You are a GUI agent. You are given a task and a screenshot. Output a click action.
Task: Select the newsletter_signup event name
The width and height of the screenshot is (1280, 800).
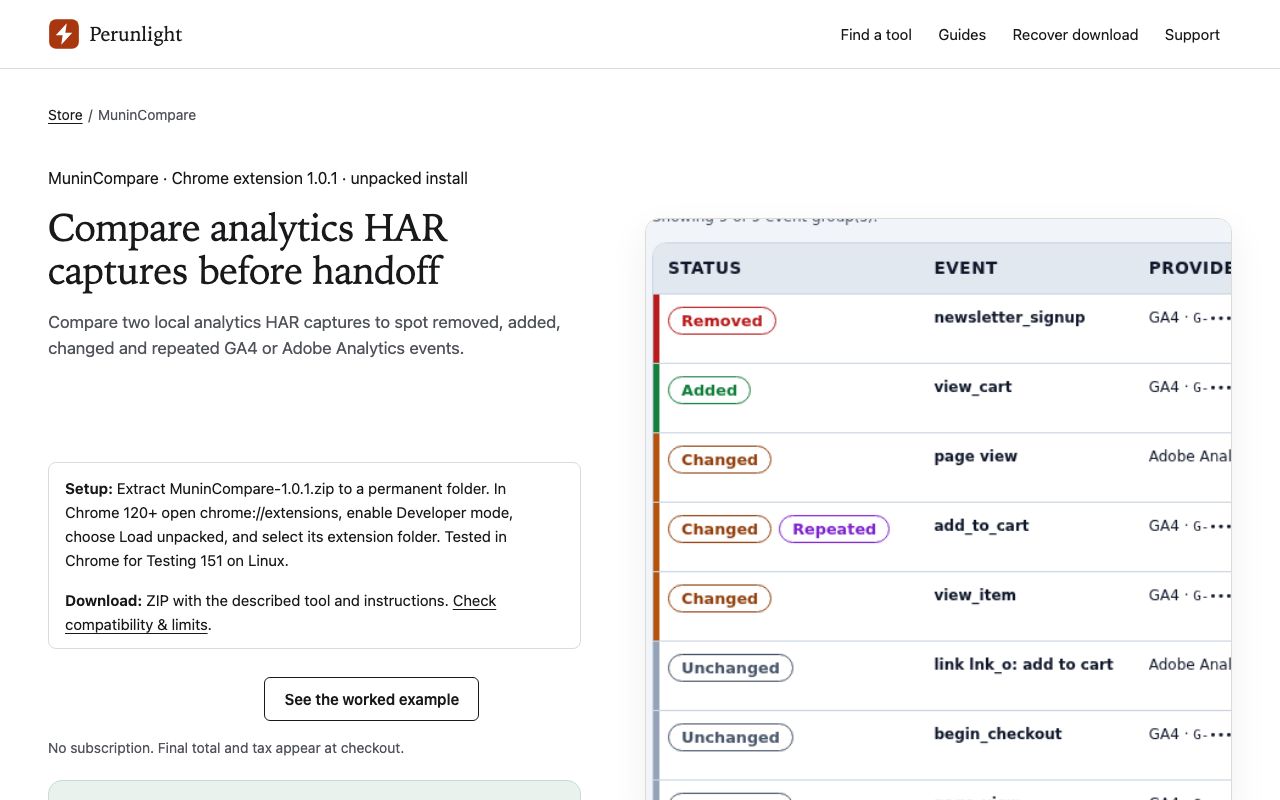tap(1009, 317)
